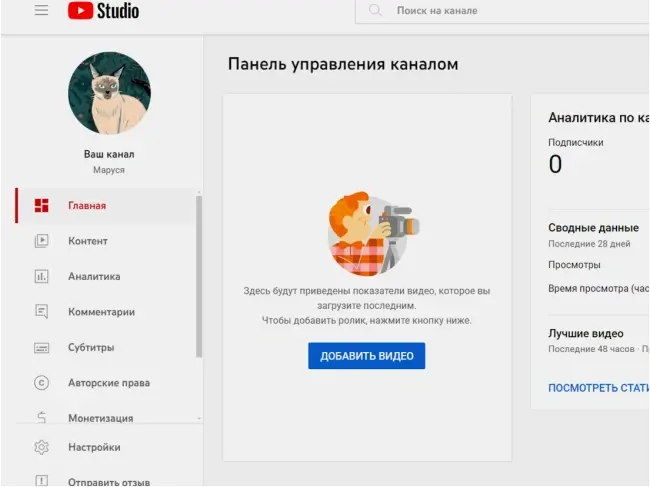
Task: Click the search magnifier icon
Action: (375, 11)
